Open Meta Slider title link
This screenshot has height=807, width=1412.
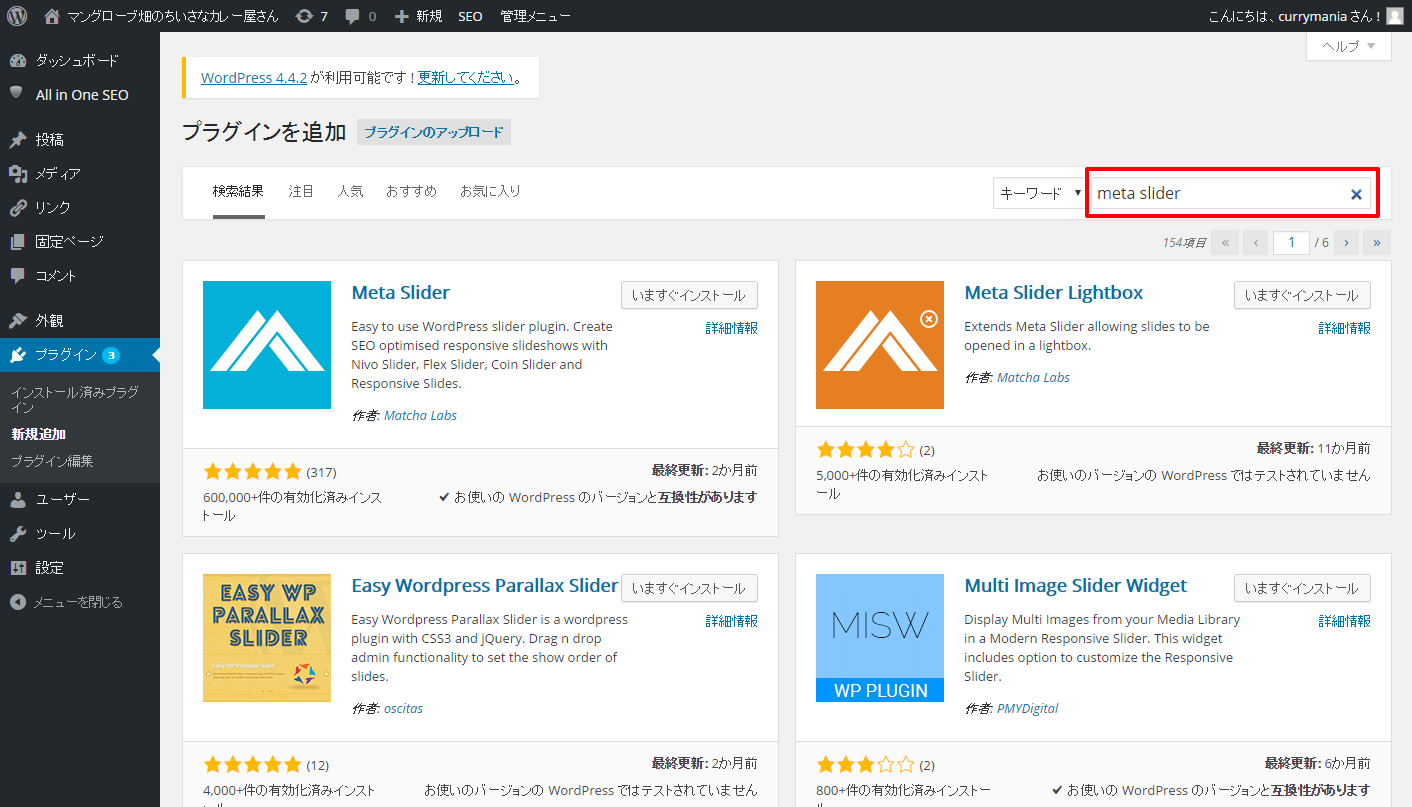(x=401, y=293)
